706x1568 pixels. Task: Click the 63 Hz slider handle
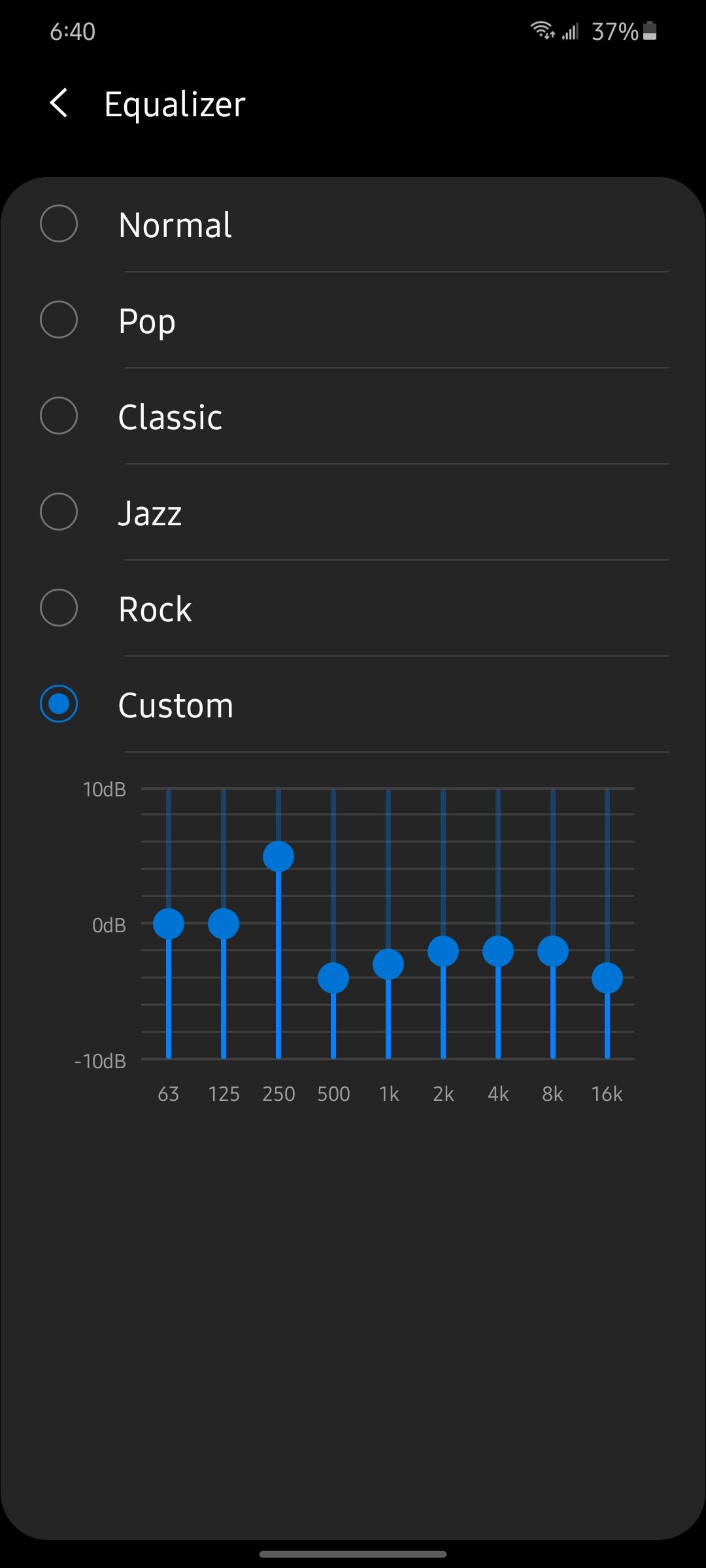tap(169, 924)
